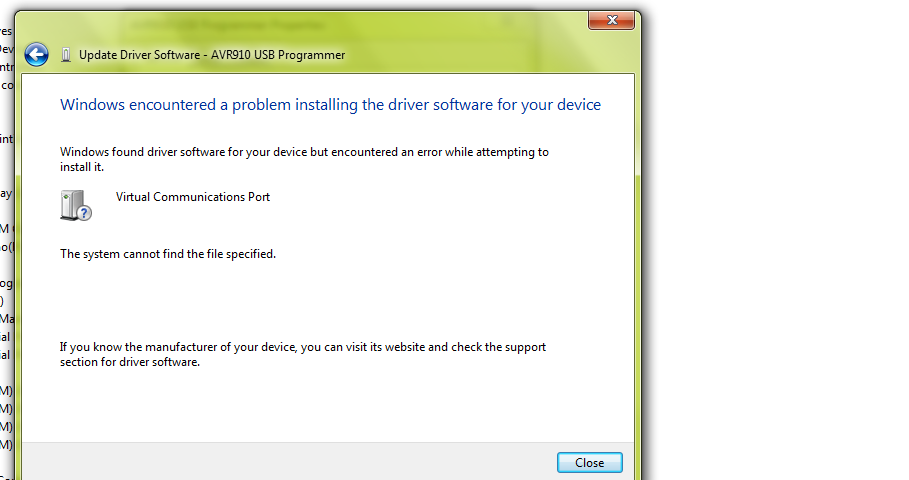Screen dimensions: 909x480
Task: Select the Virtual Communications Port label
Action: (193, 197)
